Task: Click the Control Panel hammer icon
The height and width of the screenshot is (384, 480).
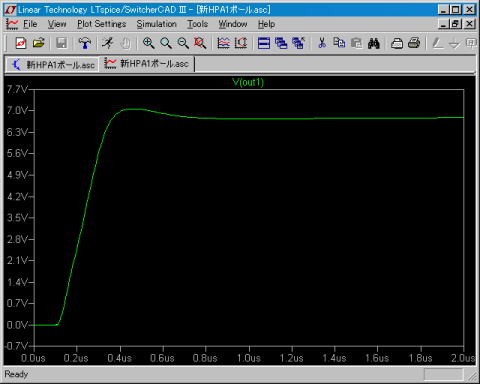Action: click(85, 43)
